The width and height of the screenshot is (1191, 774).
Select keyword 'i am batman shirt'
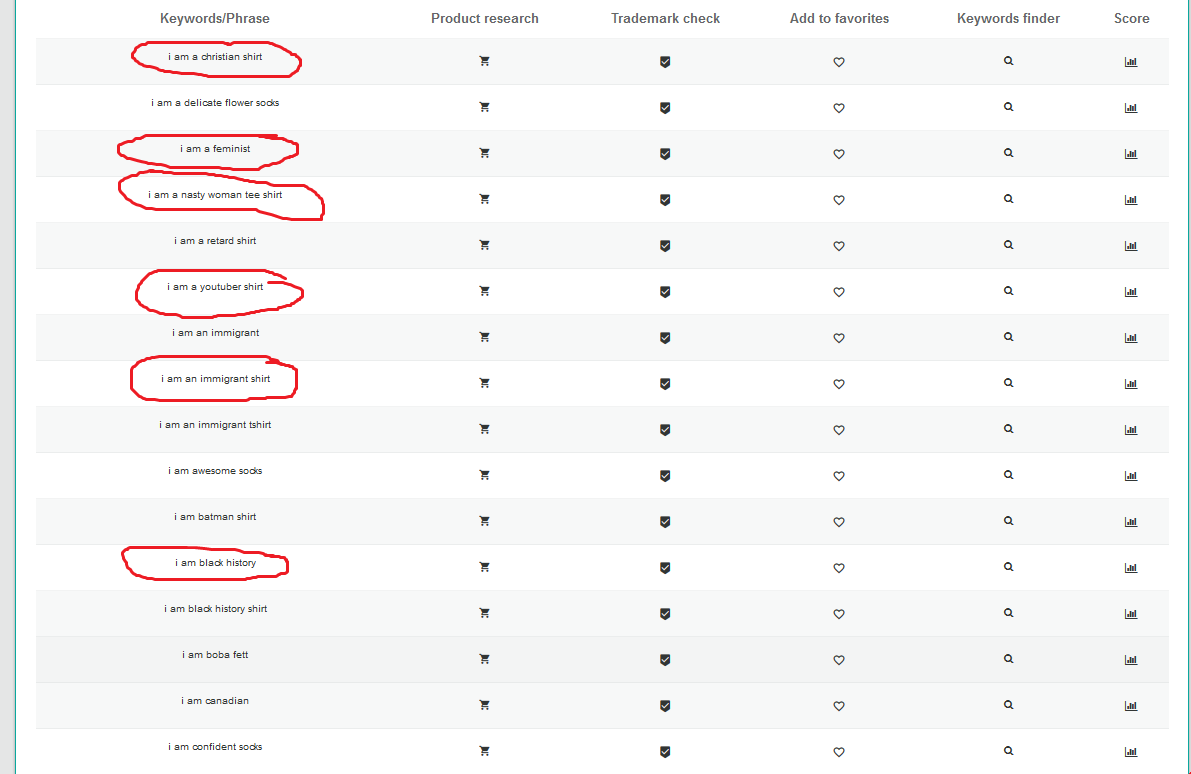coord(215,517)
